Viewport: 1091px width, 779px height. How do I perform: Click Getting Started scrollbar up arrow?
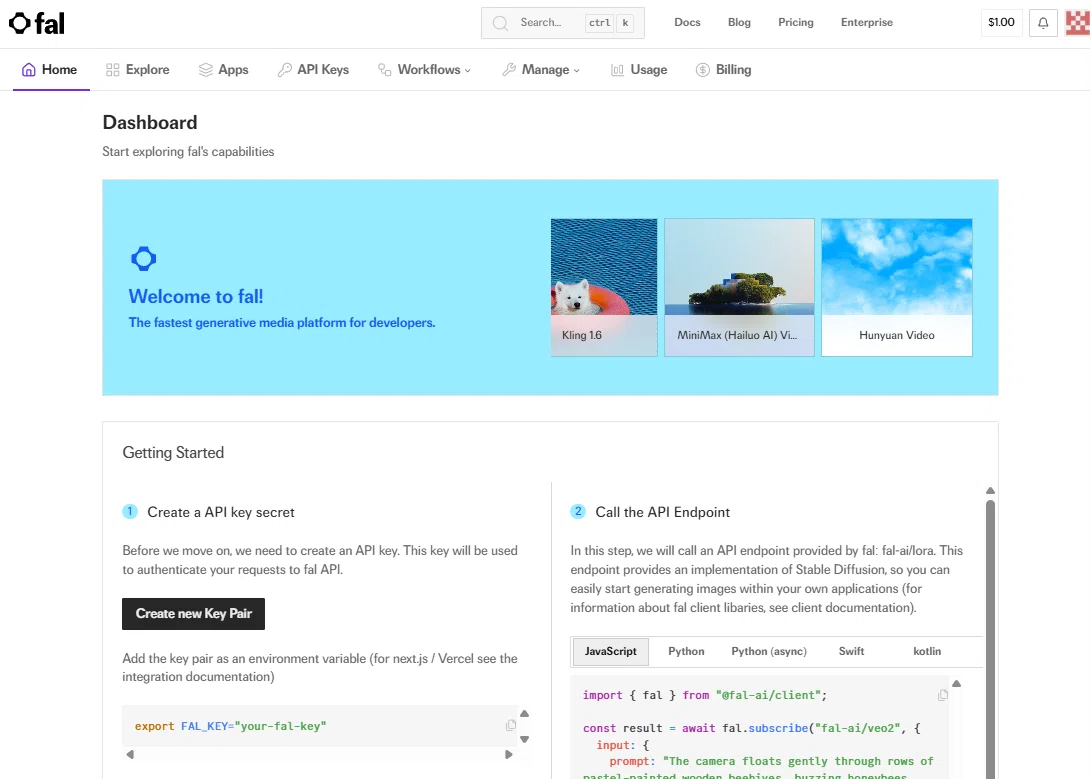click(990, 490)
